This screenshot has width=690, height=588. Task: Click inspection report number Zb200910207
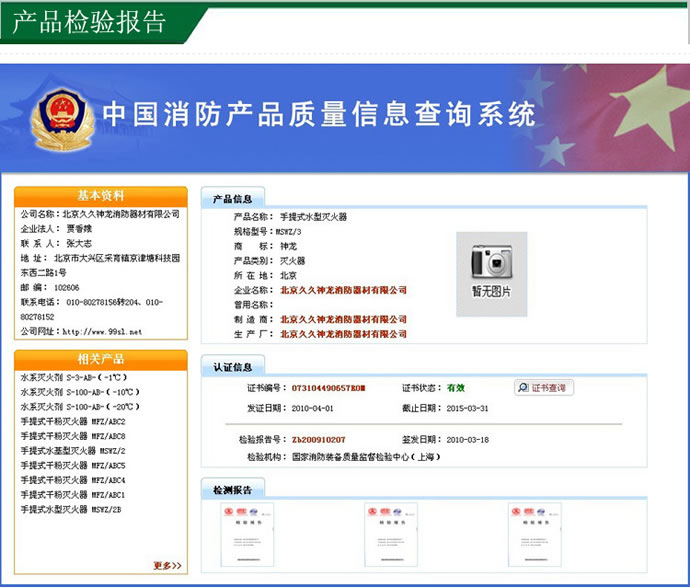(x=319, y=440)
